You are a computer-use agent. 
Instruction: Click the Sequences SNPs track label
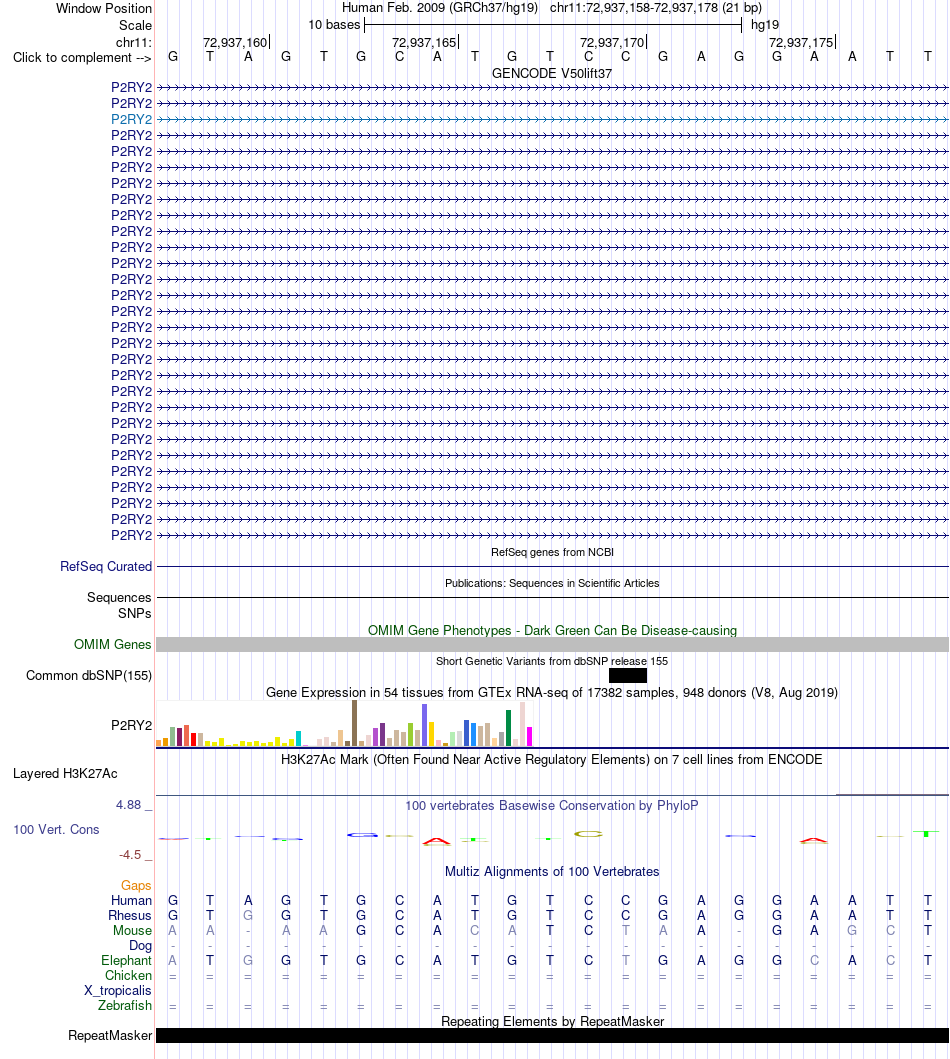point(119,605)
